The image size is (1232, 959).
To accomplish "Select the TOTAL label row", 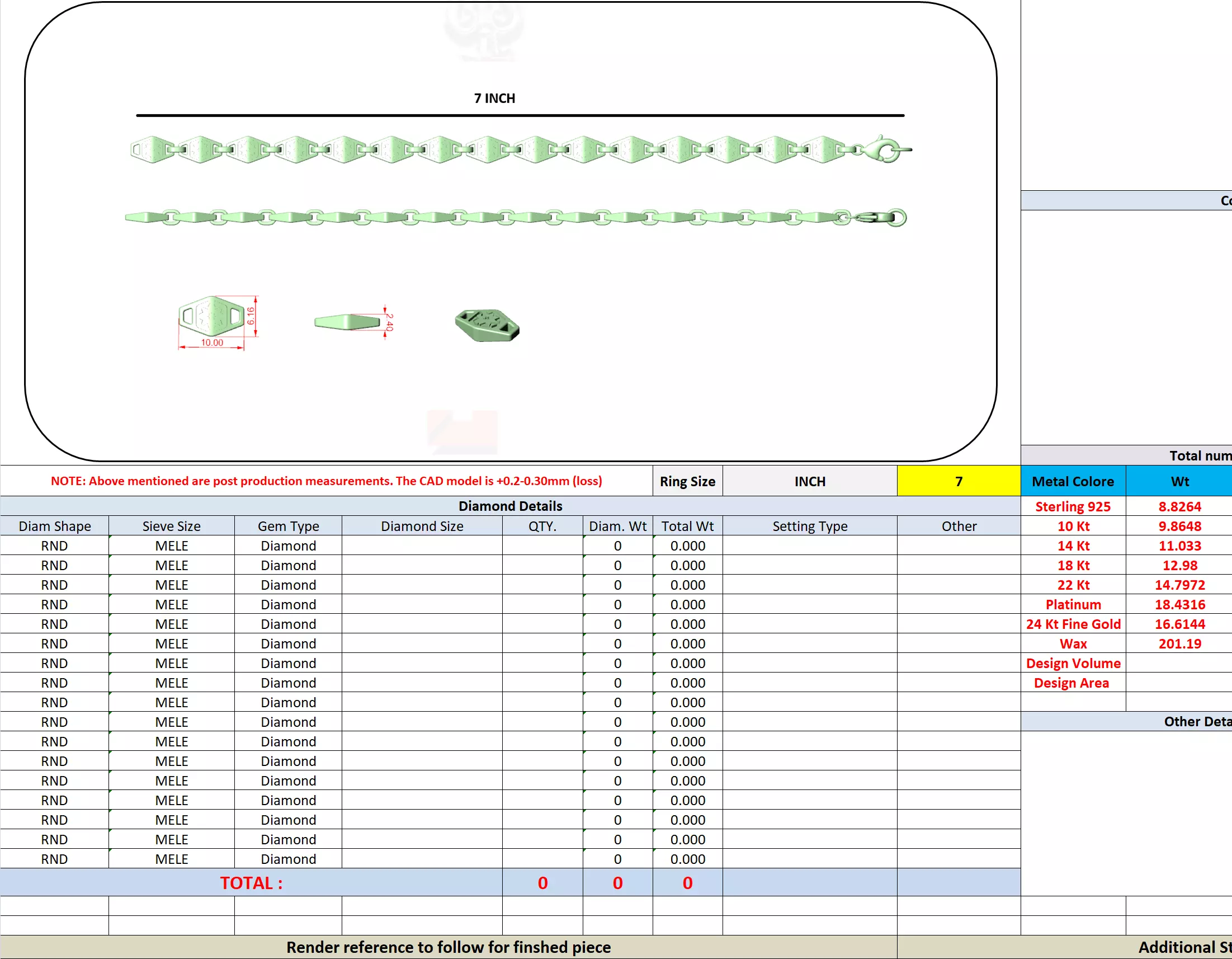I will point(251,882).
